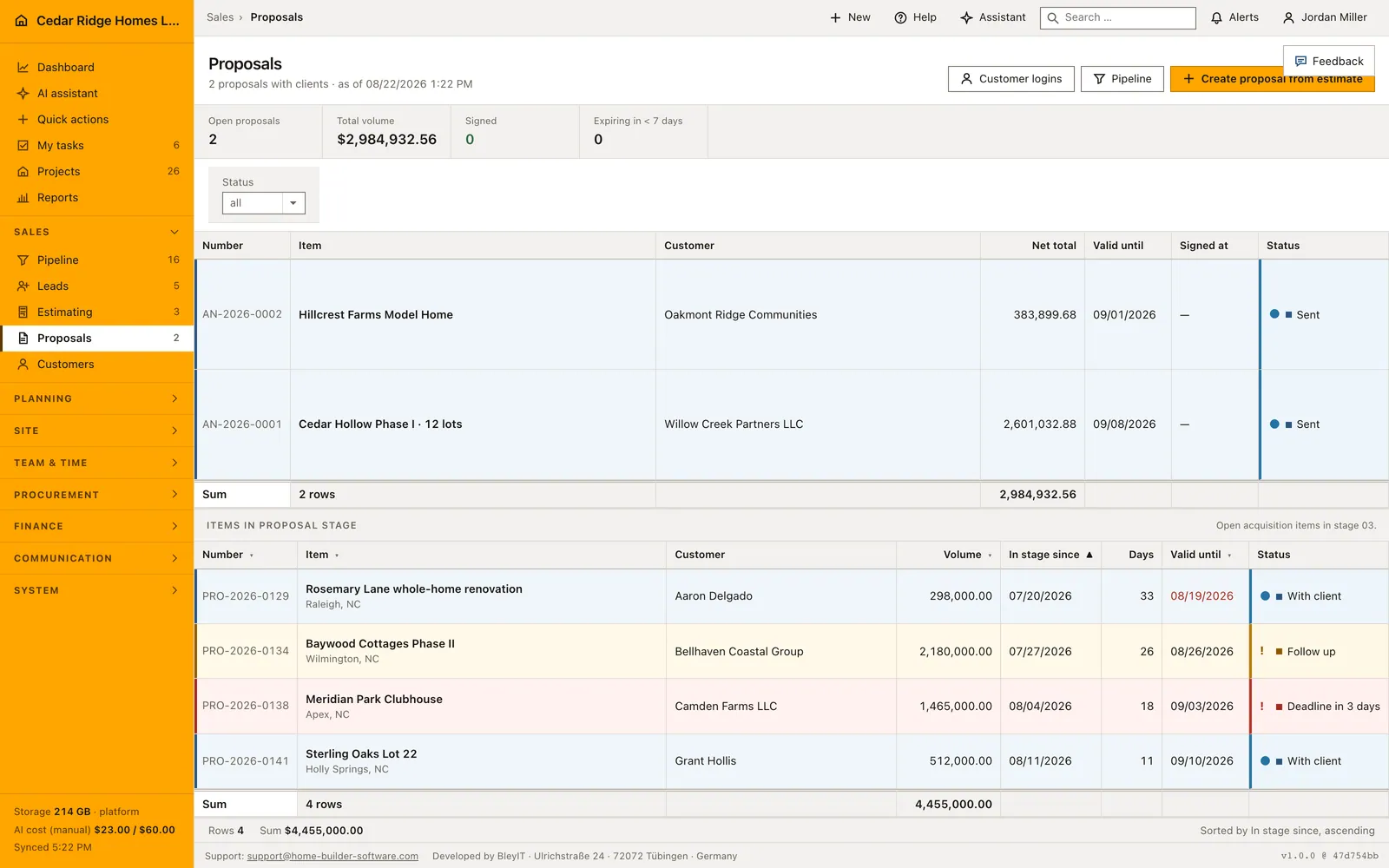Click Create proposal from estimate button

[1272, 79]
